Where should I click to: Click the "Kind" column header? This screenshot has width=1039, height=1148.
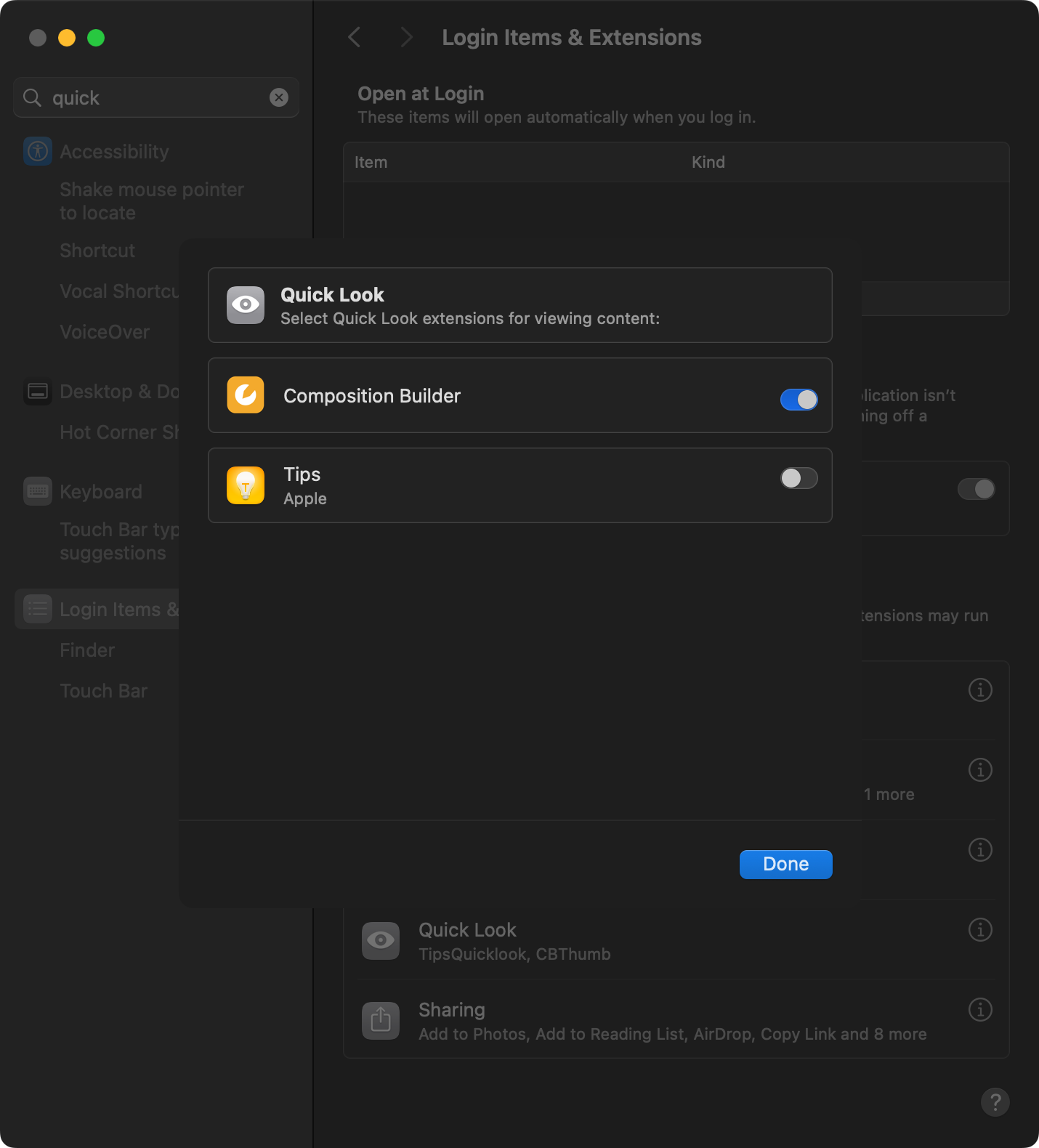point(708,162)
